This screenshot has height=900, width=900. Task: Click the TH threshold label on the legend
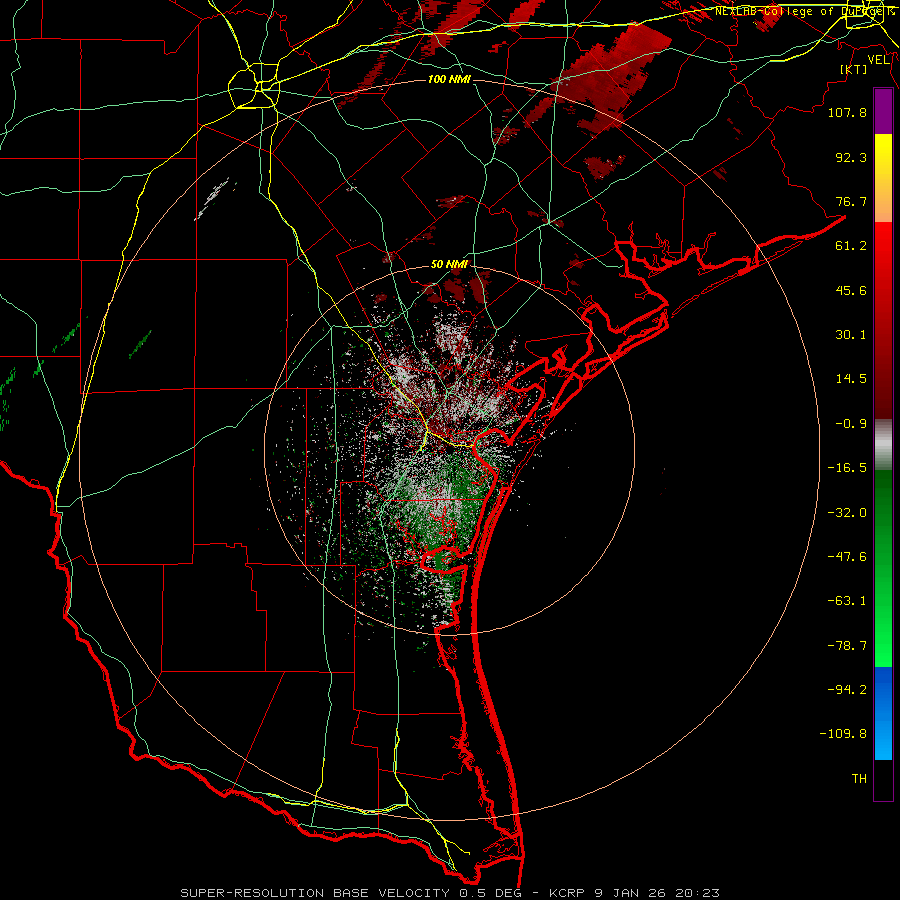[859, 778]
